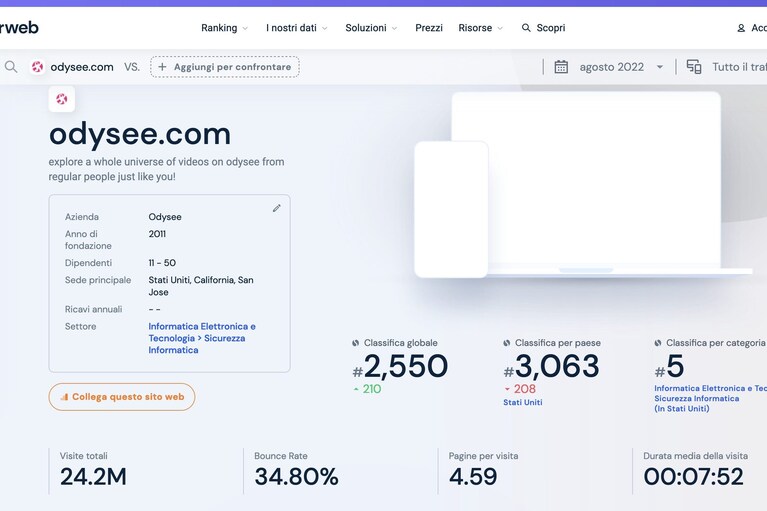The width and height of the screenshot is (767, 511).
Task: Open the Scopri search
Action: pos(543,28)
